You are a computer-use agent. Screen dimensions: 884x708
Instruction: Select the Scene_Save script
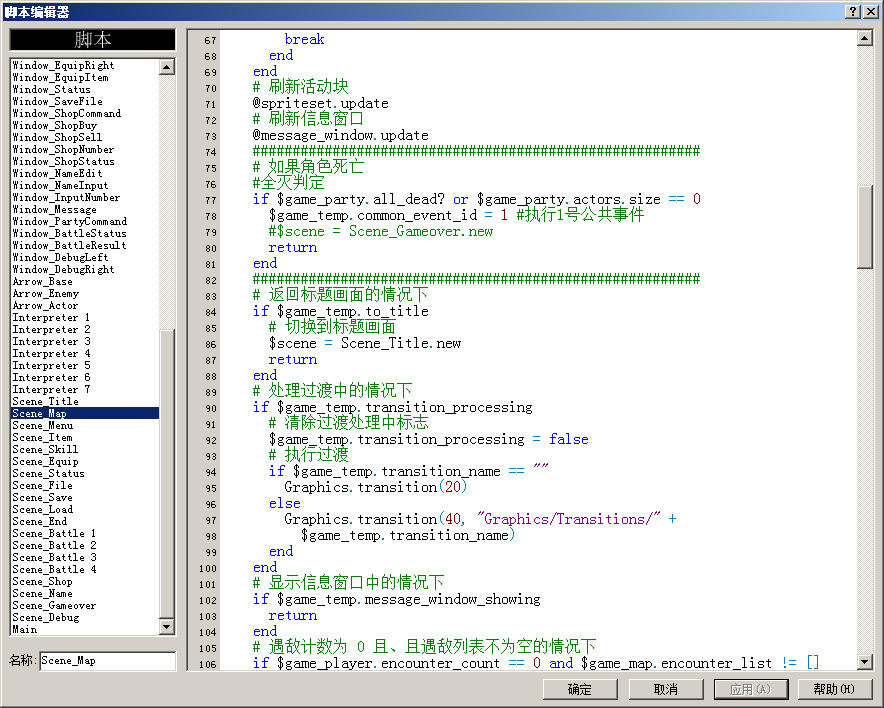coord(85,497)
